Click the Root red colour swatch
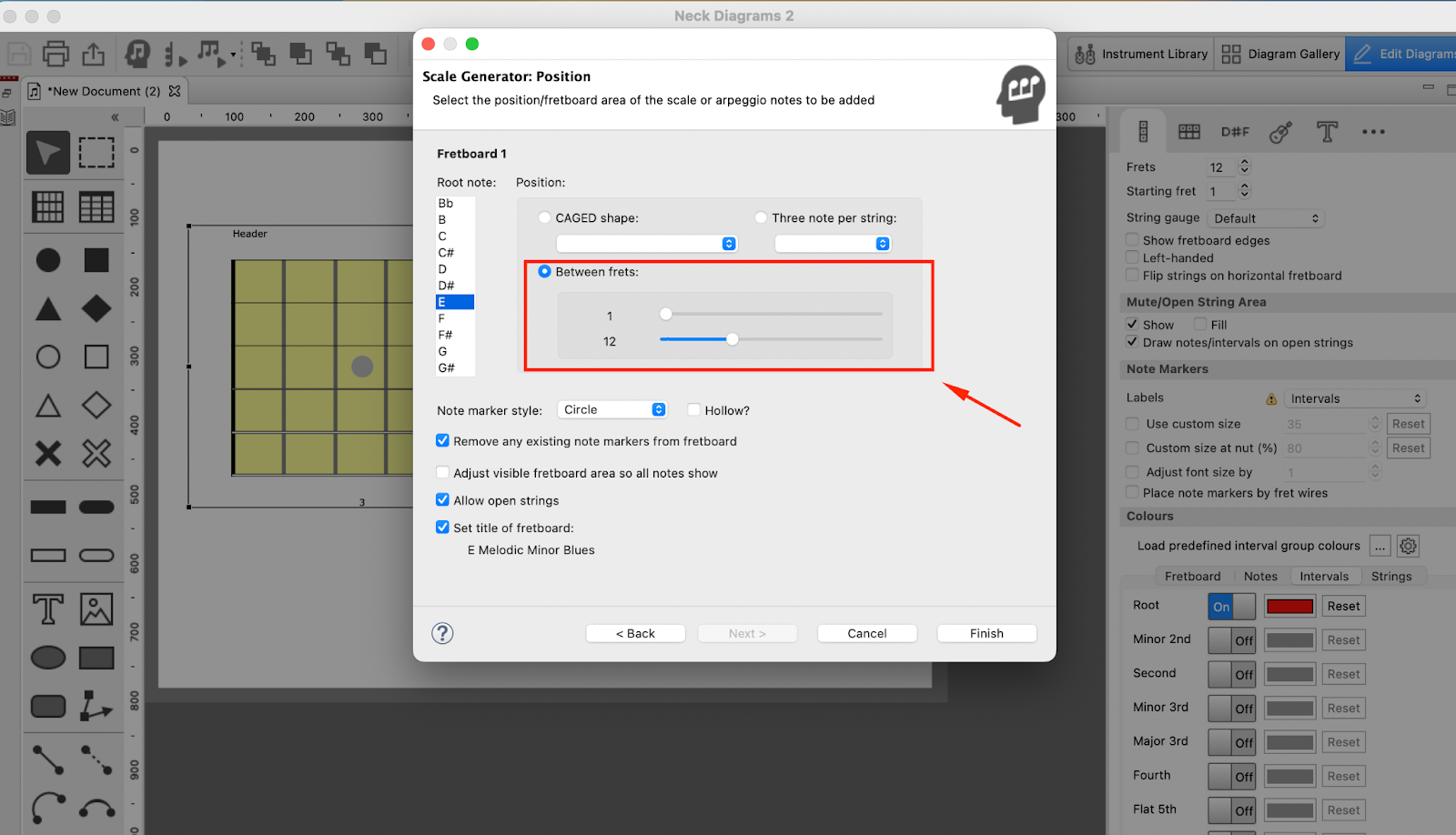Image resolution: width=1456 pixels, height=835 pixels. coord(1289,607)
